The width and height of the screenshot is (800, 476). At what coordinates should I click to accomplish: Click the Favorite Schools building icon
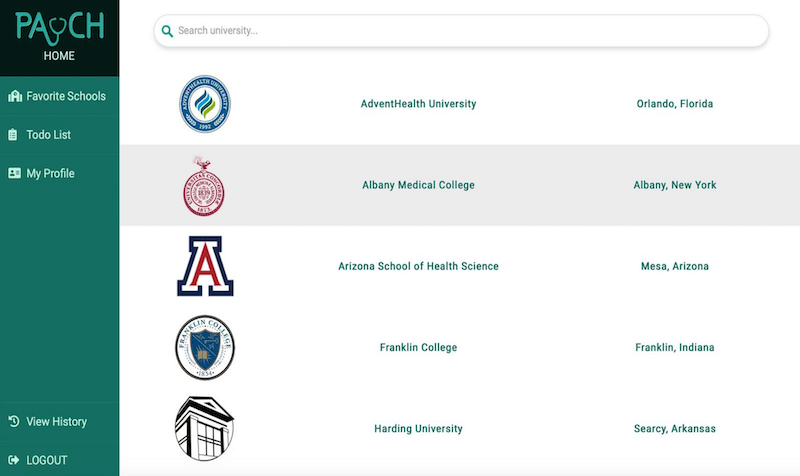click(x=15, y=96)
